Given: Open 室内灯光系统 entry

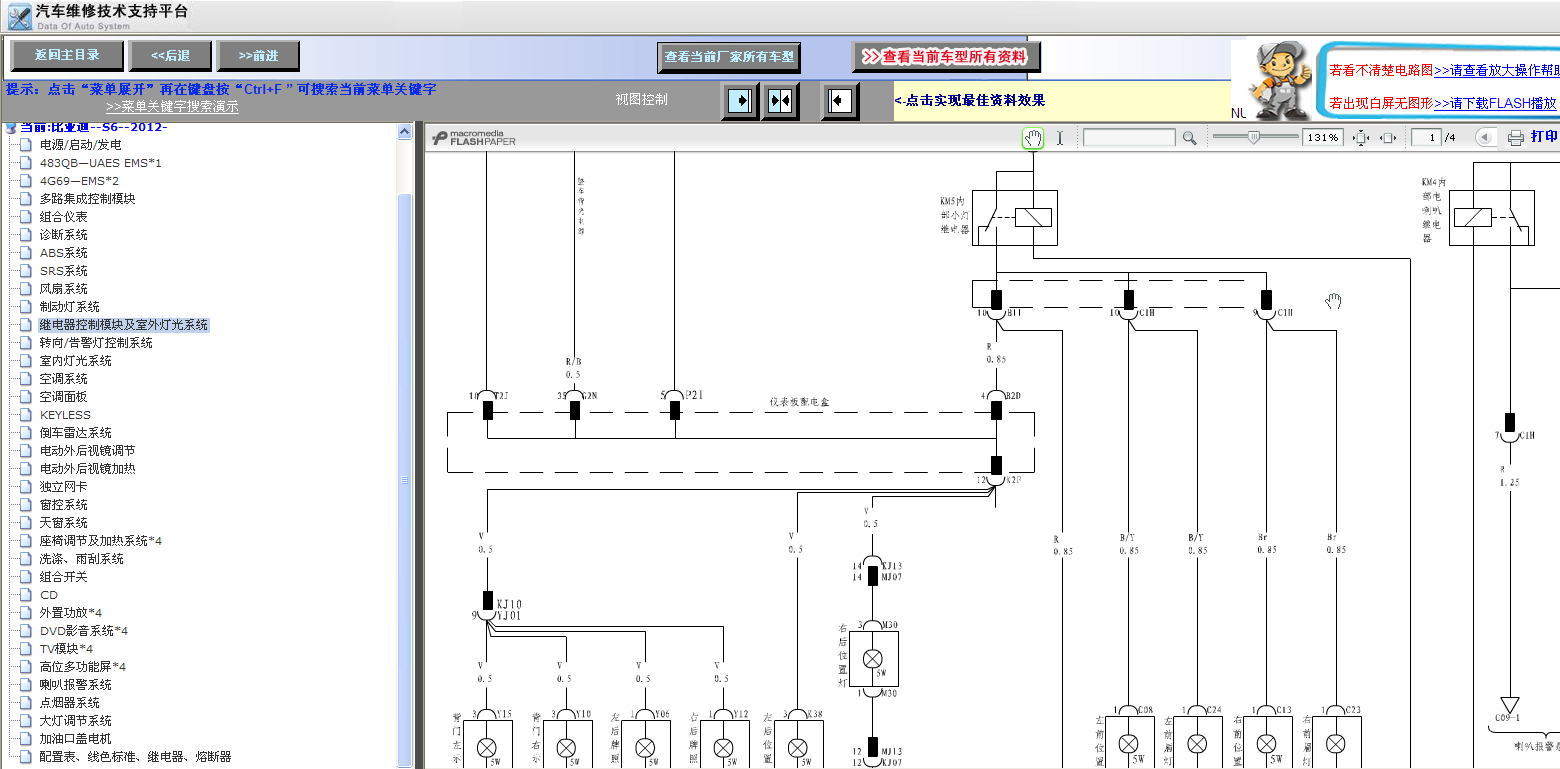Looking at the screenshot, I should [x=75, y=361].
